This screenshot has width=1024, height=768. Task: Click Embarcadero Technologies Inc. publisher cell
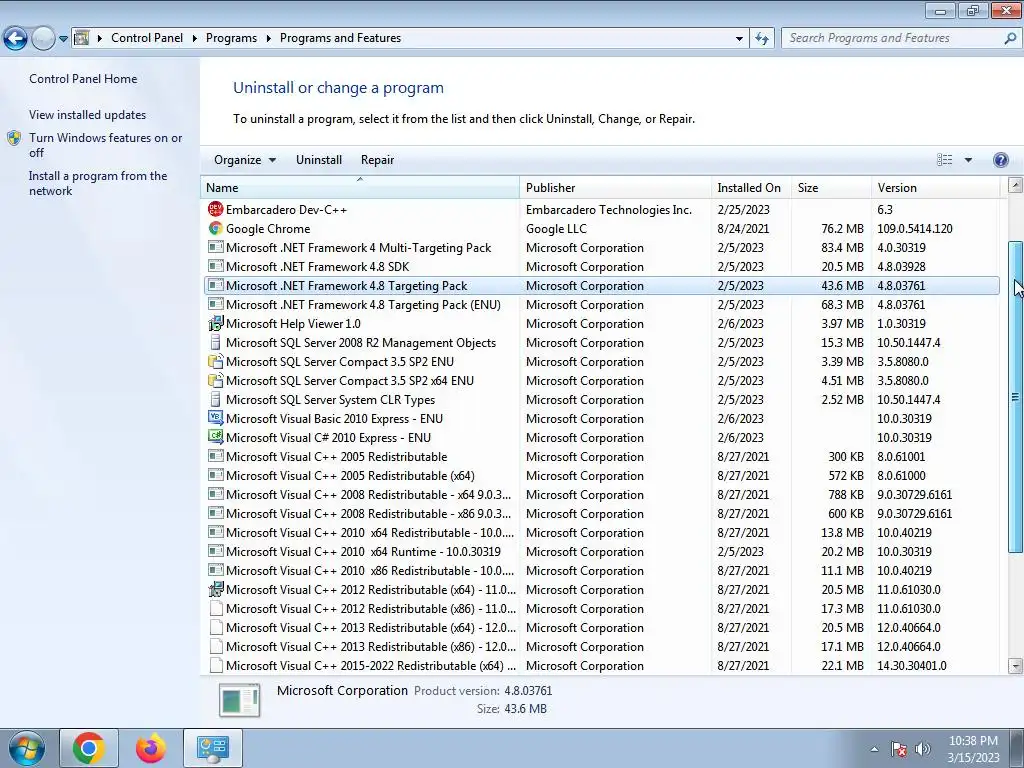pos(609,210)
